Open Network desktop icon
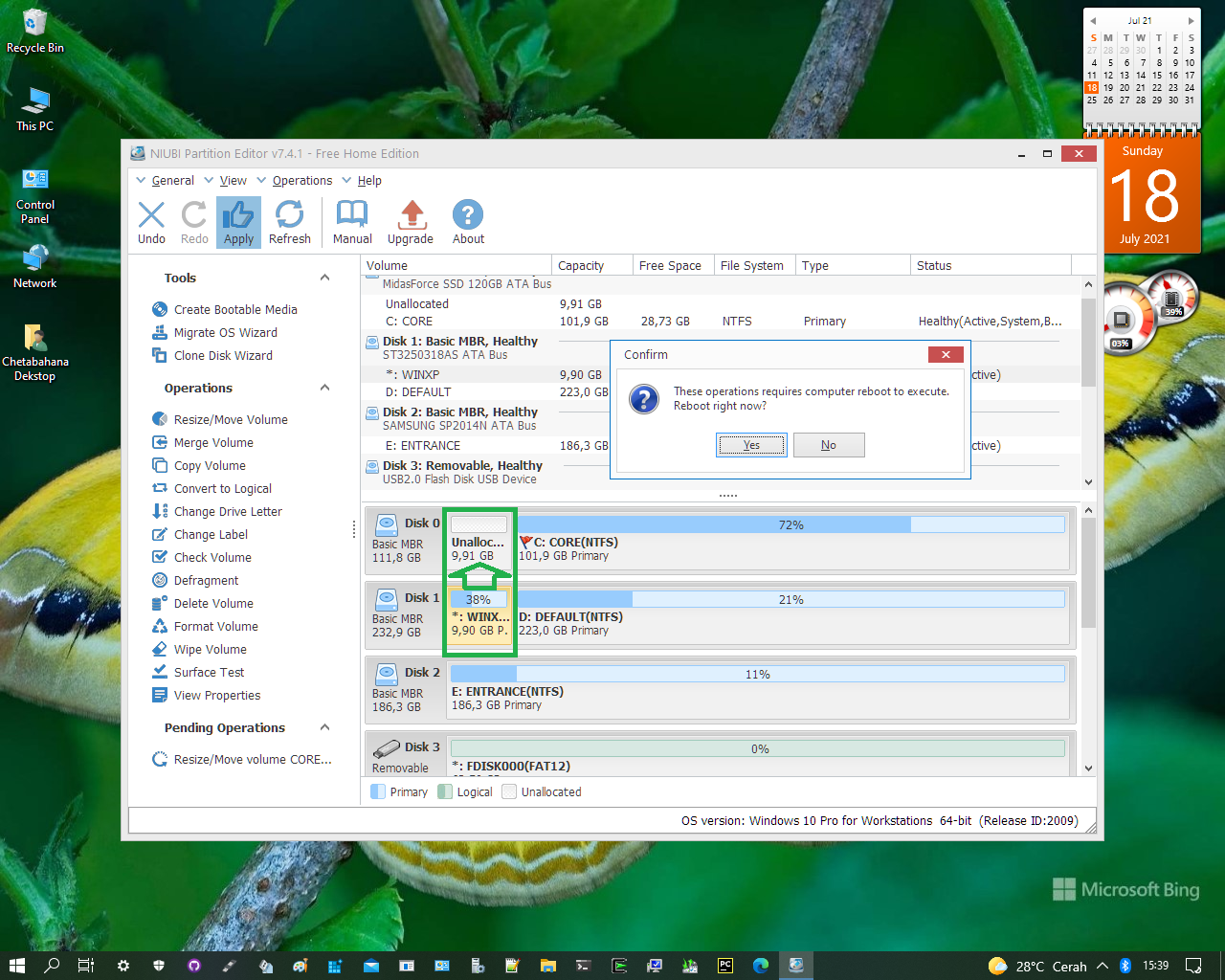 point(35,266)
